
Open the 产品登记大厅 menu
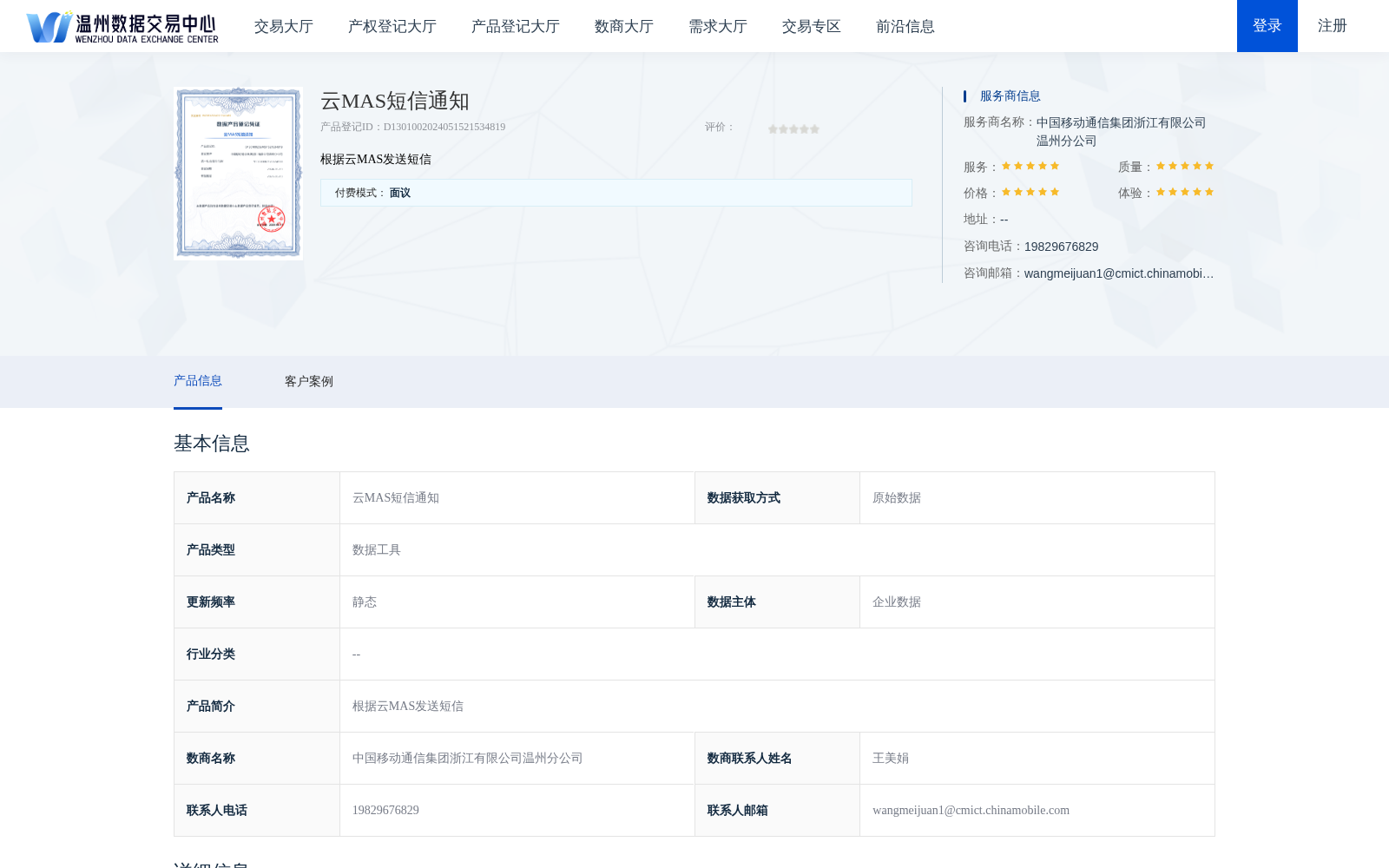point(516,26)
